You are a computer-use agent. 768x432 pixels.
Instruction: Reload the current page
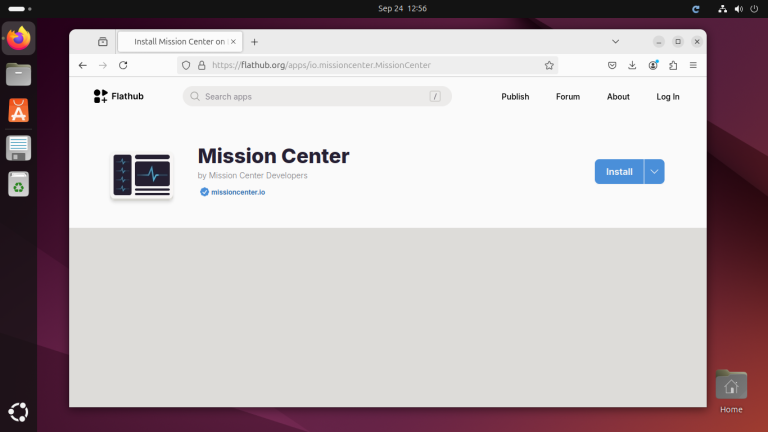[123, 65]
